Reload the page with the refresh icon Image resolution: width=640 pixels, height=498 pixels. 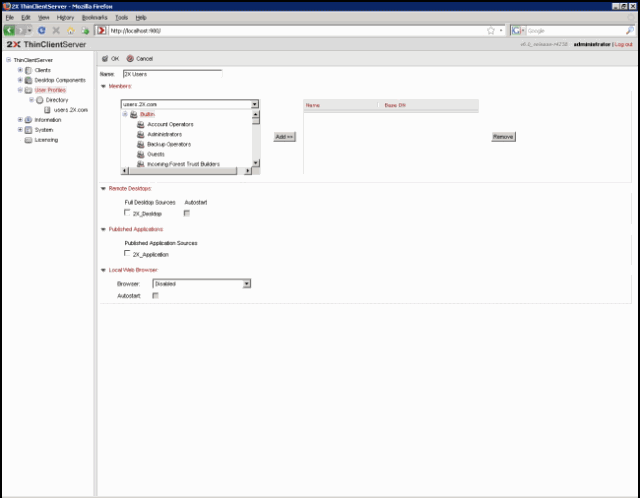[42, 30]
